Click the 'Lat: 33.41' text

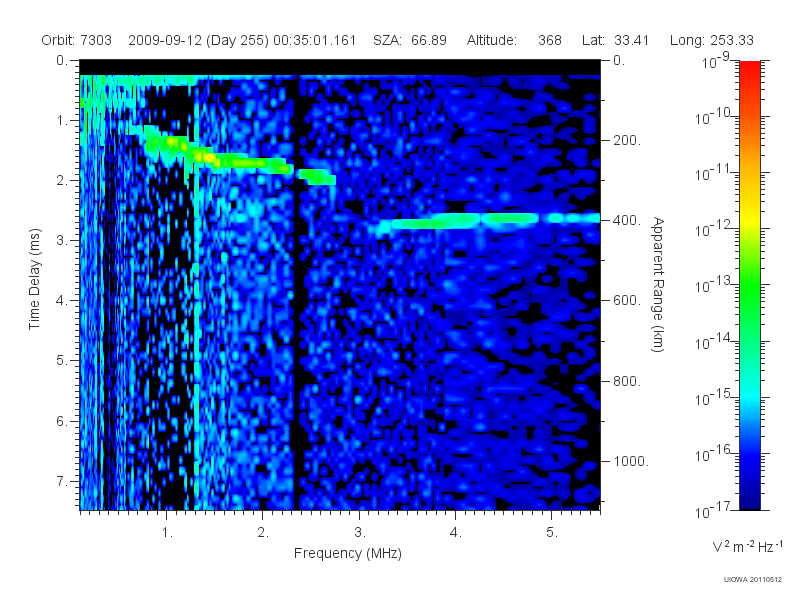[x=615, y=40]
